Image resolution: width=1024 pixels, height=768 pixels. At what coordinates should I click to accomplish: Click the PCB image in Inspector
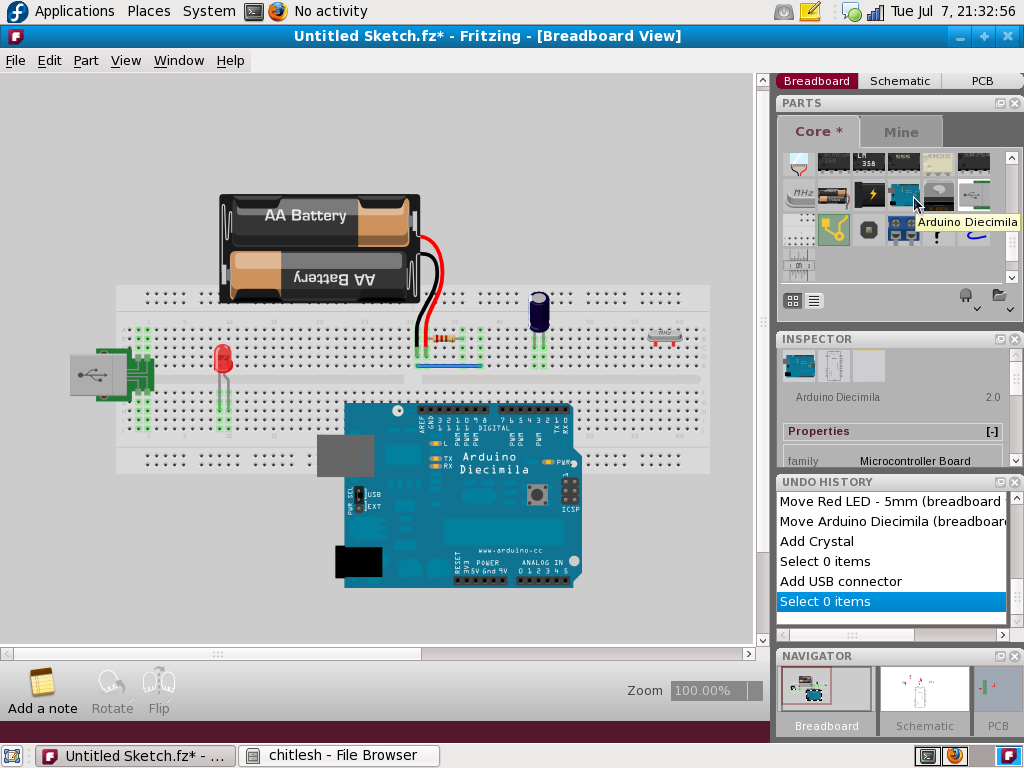click(x=869, y=366)
